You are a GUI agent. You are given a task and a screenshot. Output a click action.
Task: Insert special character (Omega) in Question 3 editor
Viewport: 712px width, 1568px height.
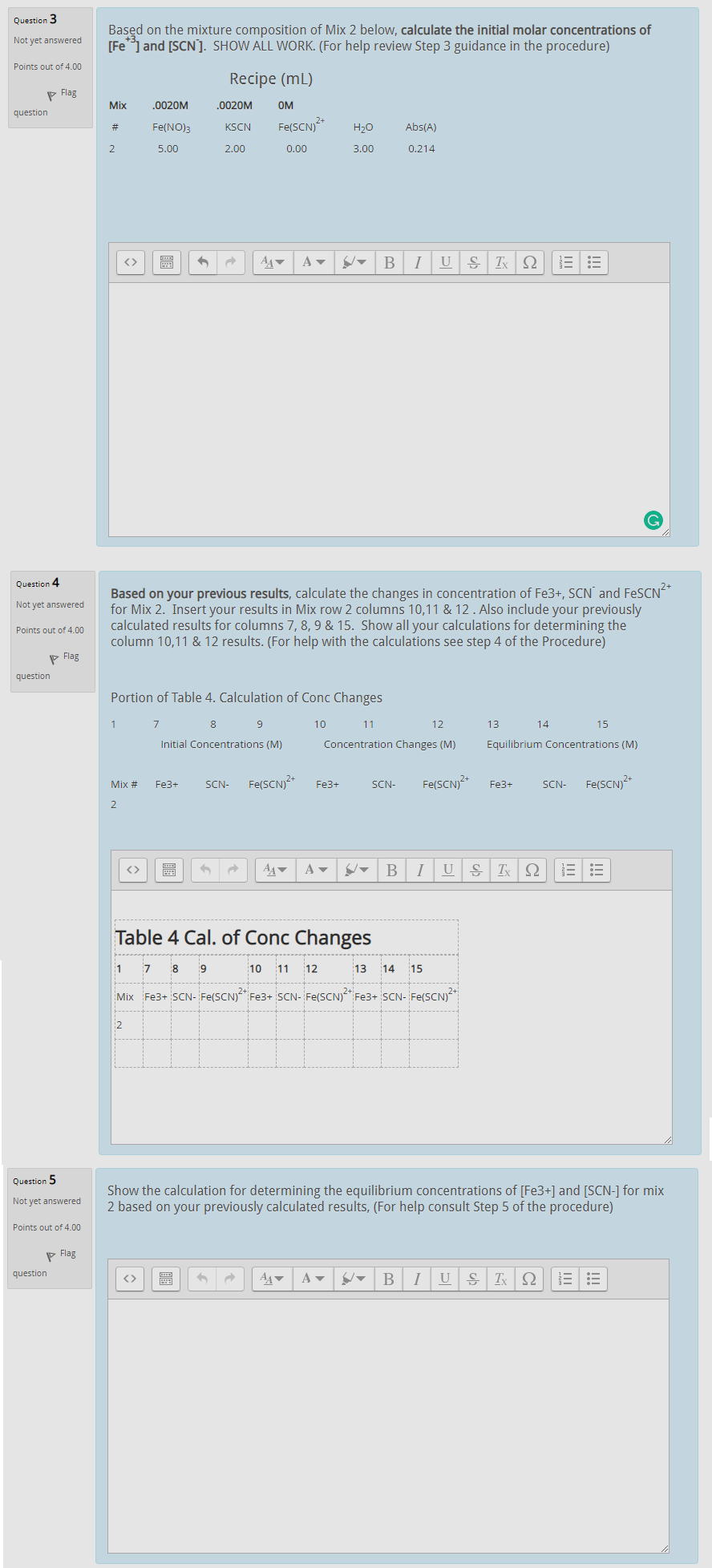(x=530, y=262)
